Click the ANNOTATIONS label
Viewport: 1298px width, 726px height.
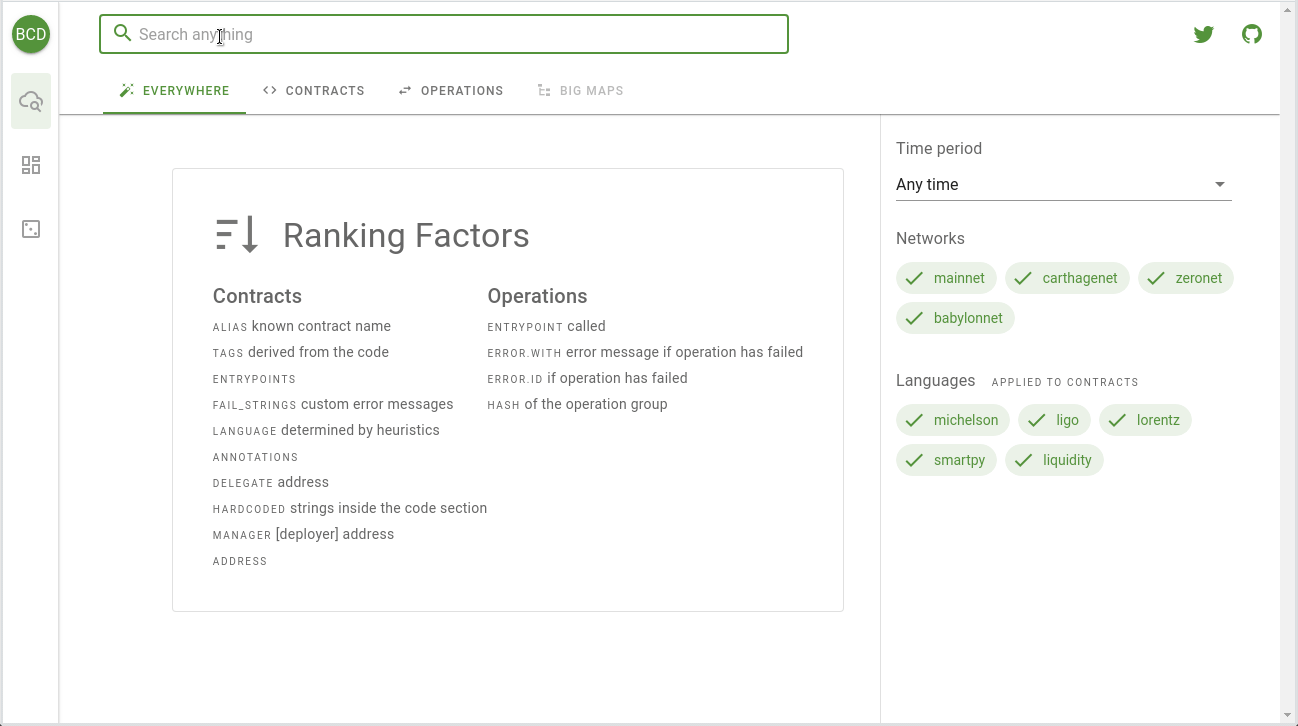point(256,457)
